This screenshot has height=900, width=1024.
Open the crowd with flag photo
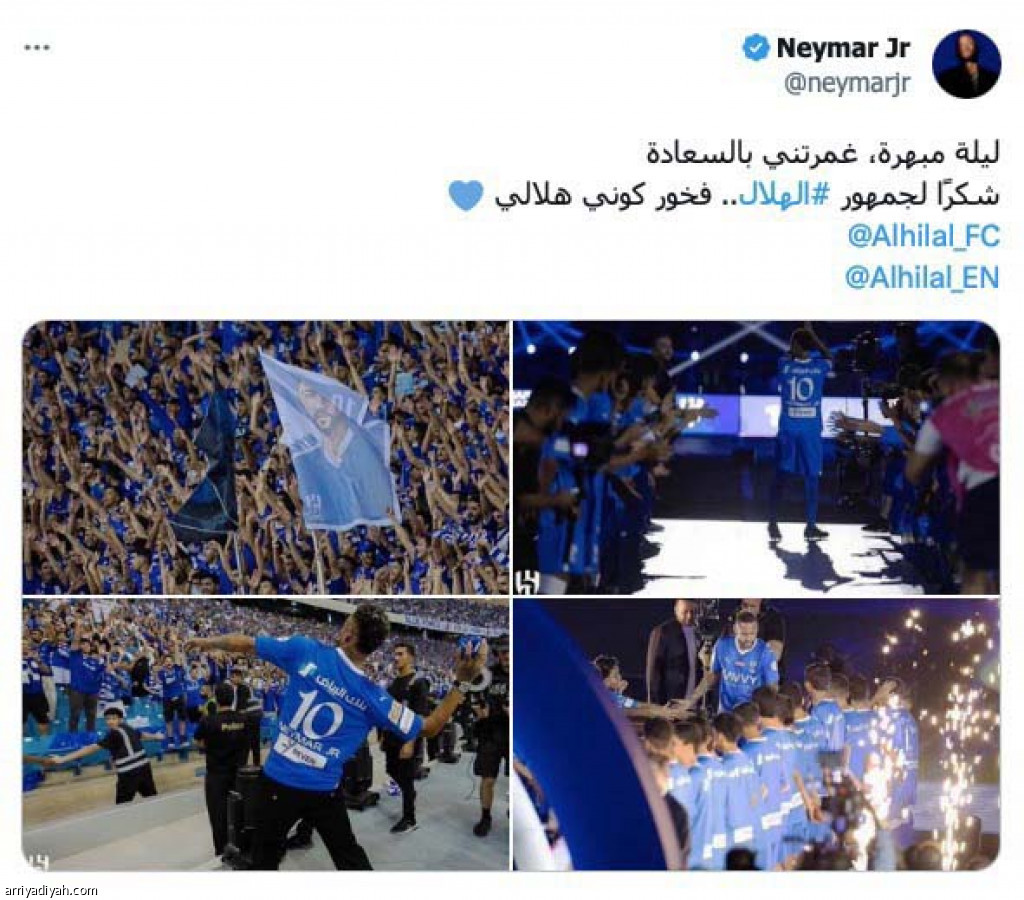point(266,457)
